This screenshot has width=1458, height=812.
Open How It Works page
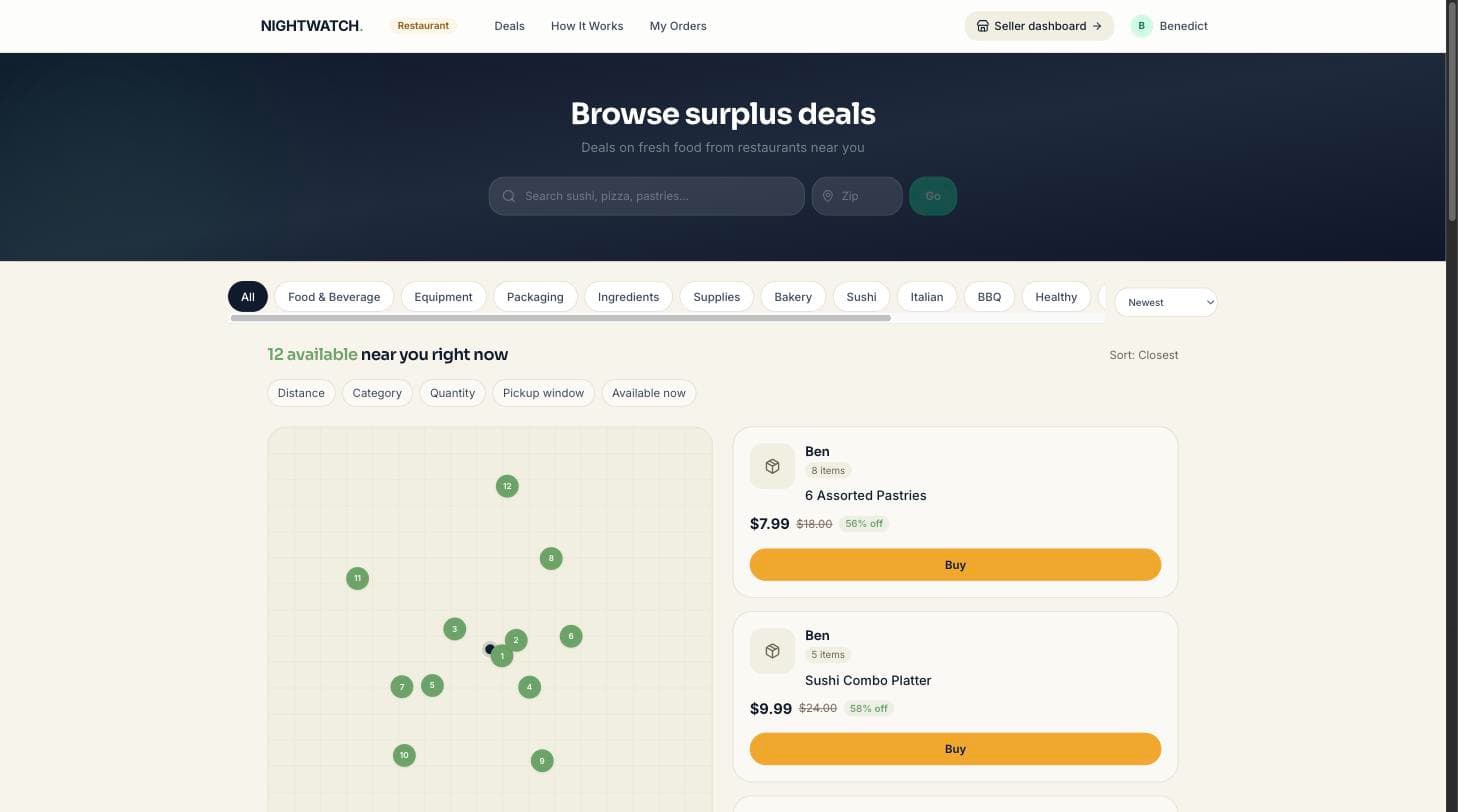(587, 26)
